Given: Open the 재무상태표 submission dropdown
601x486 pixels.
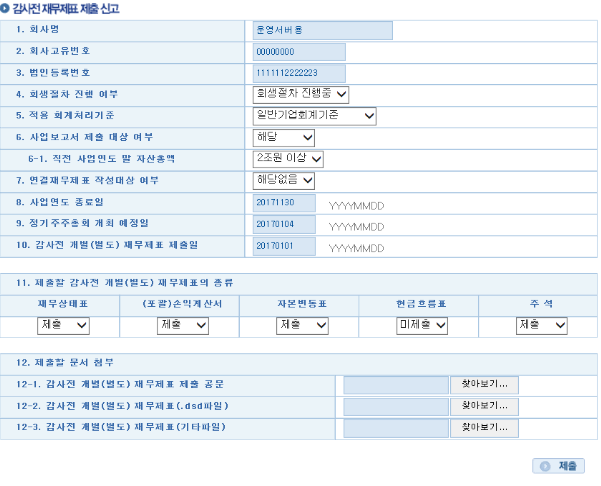Looking at the screenshot, I should (x=64, y=325).
